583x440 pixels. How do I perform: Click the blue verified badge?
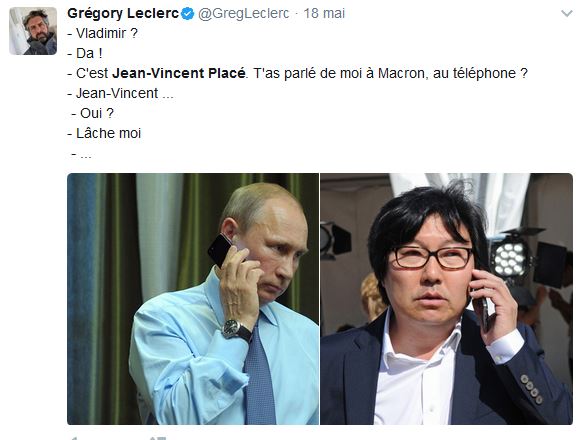click(x=188, y=14)
